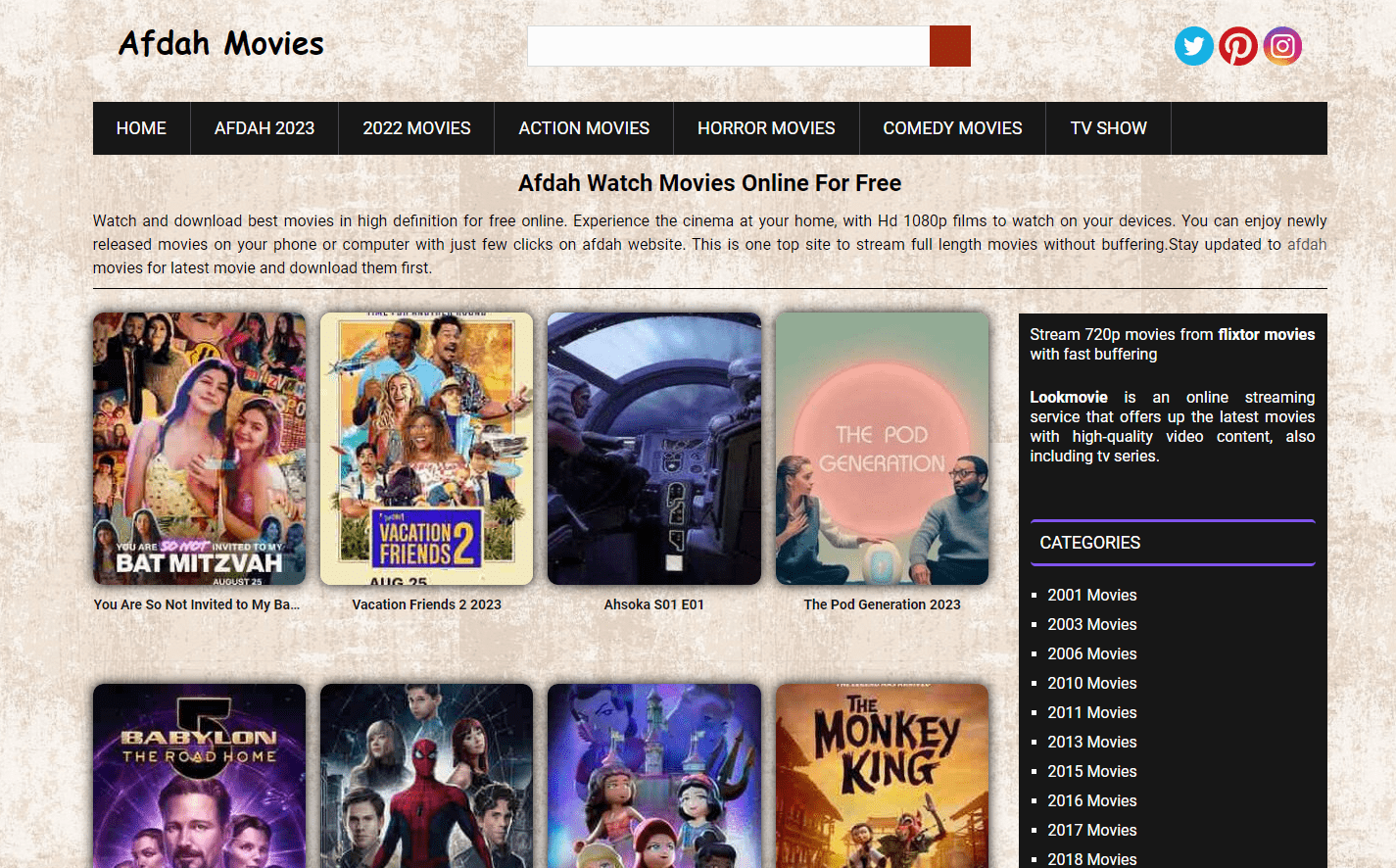This screenshot has height=868, width=1396.
Task: Open the ACTION MOVIES menu item
Action: [x=584, y=128]
